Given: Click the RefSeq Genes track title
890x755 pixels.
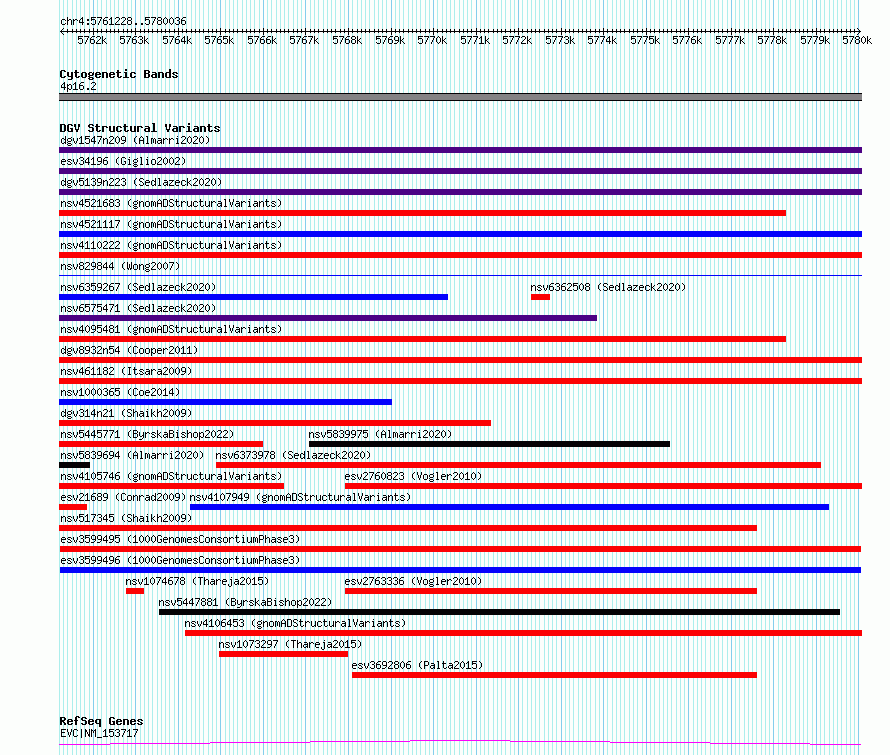Looking at the screenshot, I should tap(101, 721).
